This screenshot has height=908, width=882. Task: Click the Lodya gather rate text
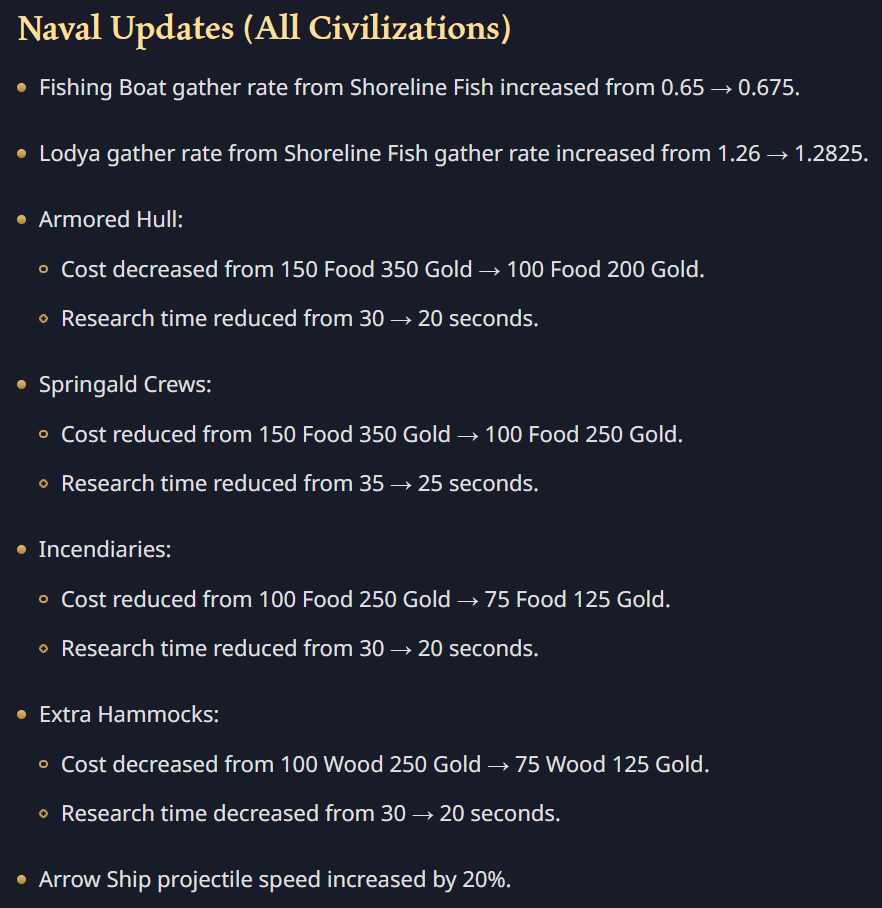453,154
